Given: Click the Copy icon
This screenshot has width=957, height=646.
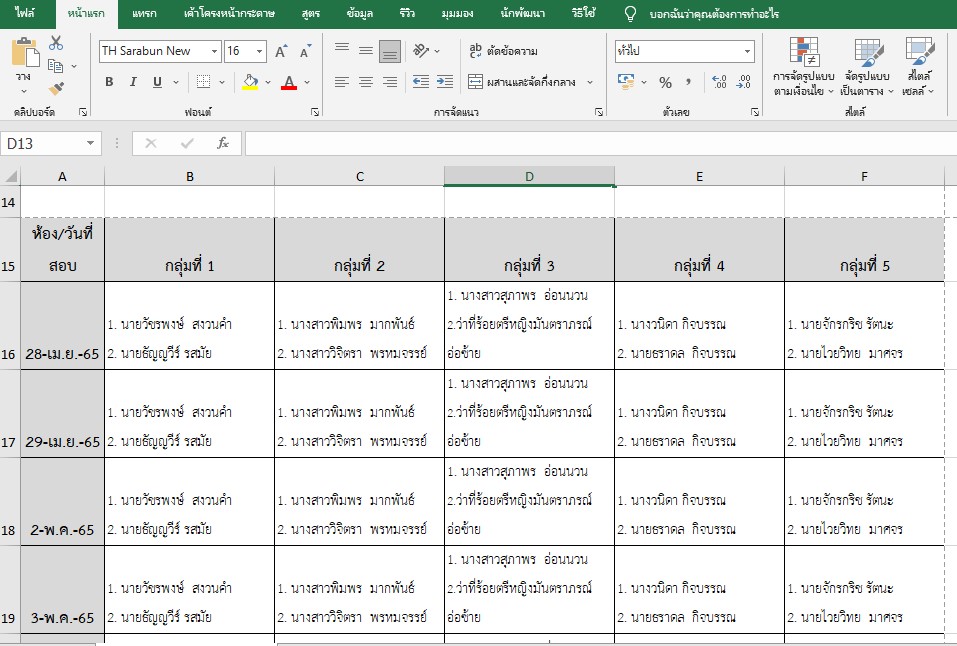Looking at the screenshot, I should tap(56, 65).
